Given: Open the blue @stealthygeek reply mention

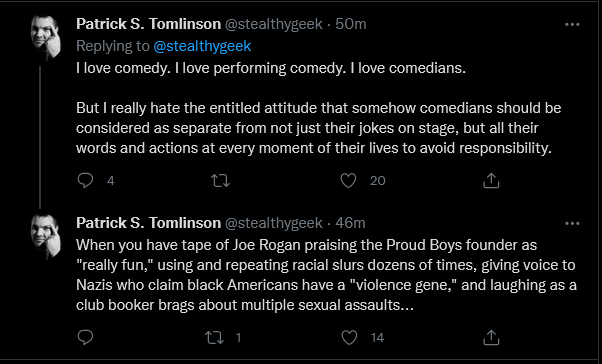Looking at the screenshot, I should coord(202,46).
